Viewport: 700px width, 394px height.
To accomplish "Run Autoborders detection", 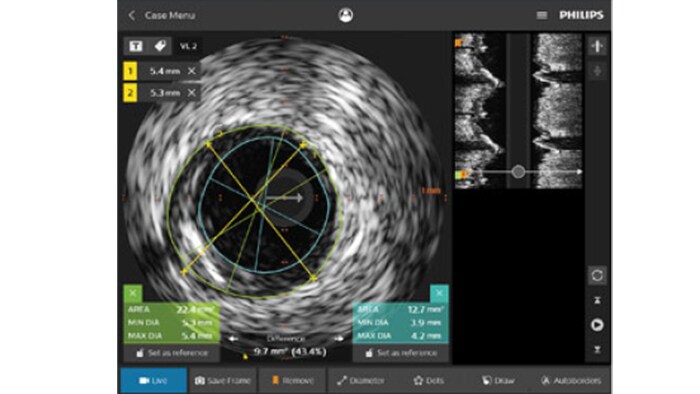I will (571, 381).
